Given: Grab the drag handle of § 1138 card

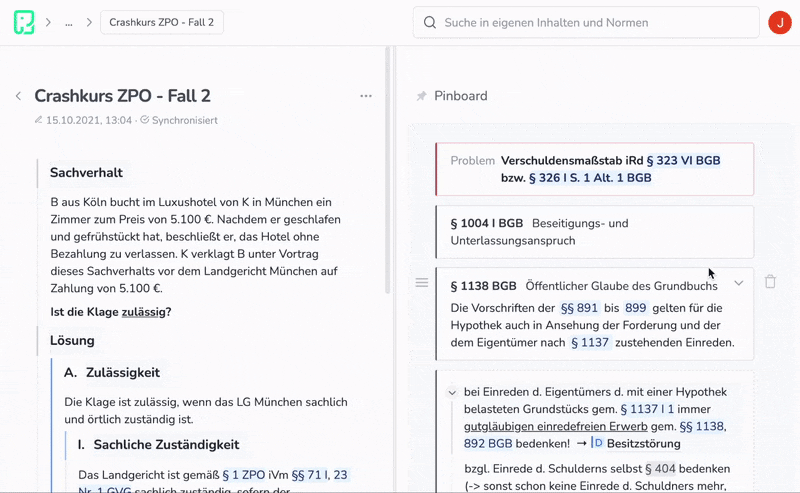Looking at the screenshot, I should point(421,283).
